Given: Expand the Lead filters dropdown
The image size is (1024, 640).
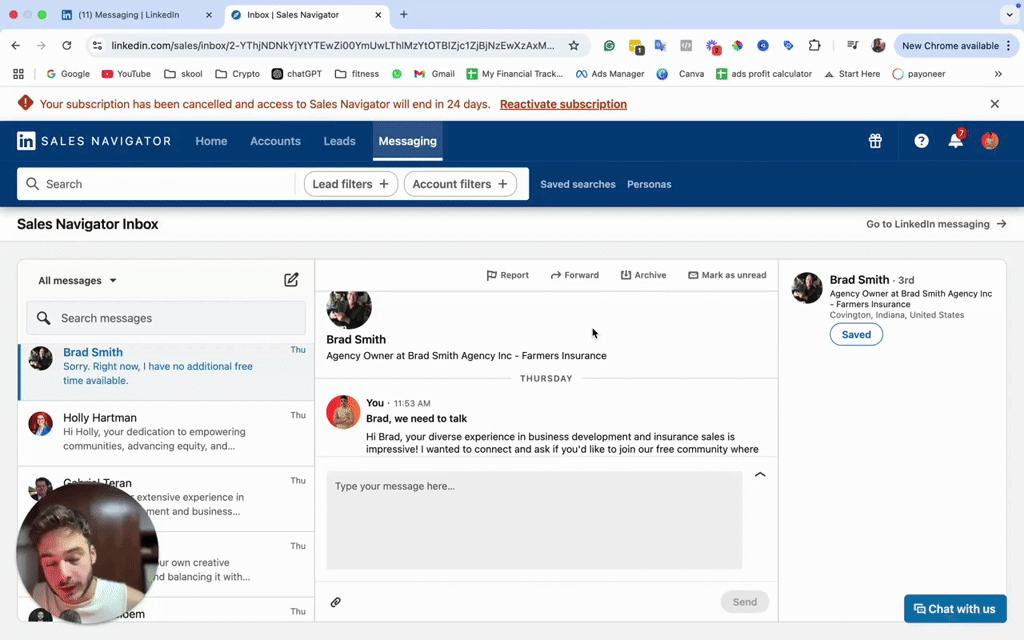Looking at the screenshot, I should point(350,183).
